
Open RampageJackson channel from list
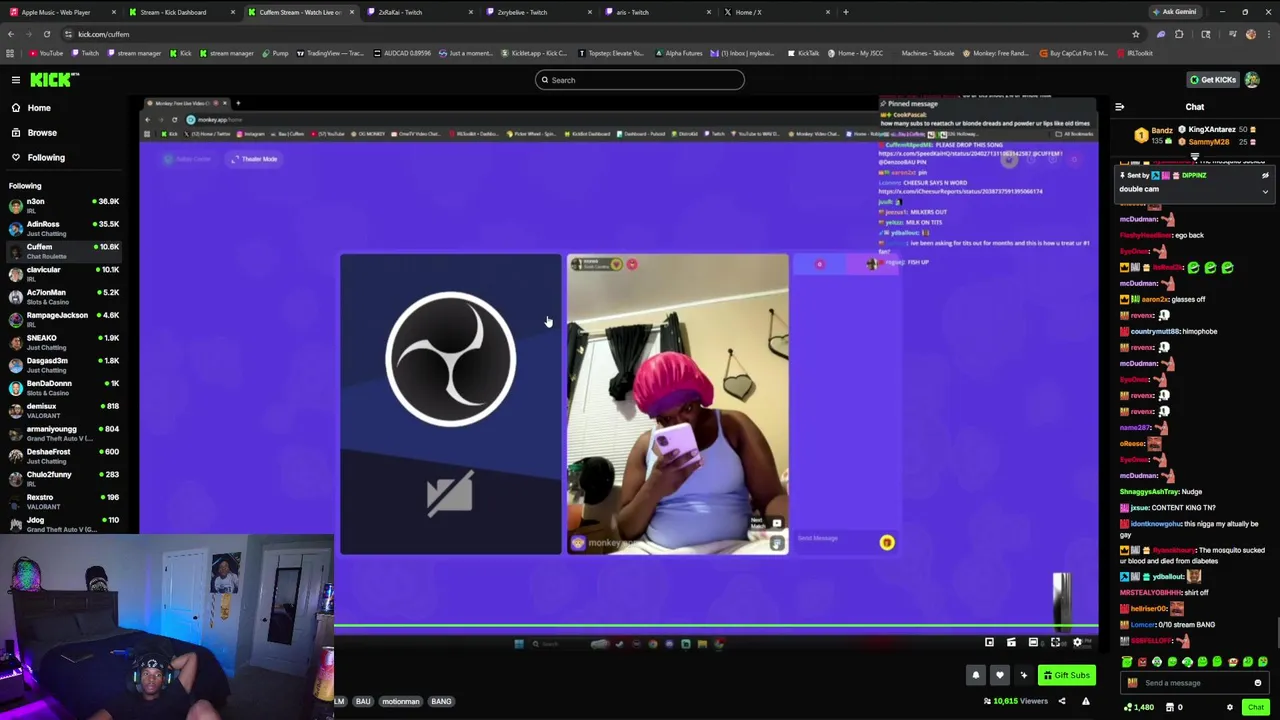click(x=64, y=320)
